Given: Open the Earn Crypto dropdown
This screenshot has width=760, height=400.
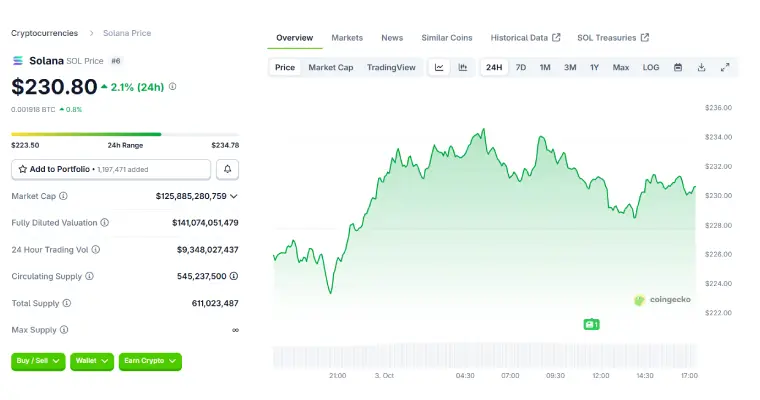Looking at the screenshot, I should 150,360.
